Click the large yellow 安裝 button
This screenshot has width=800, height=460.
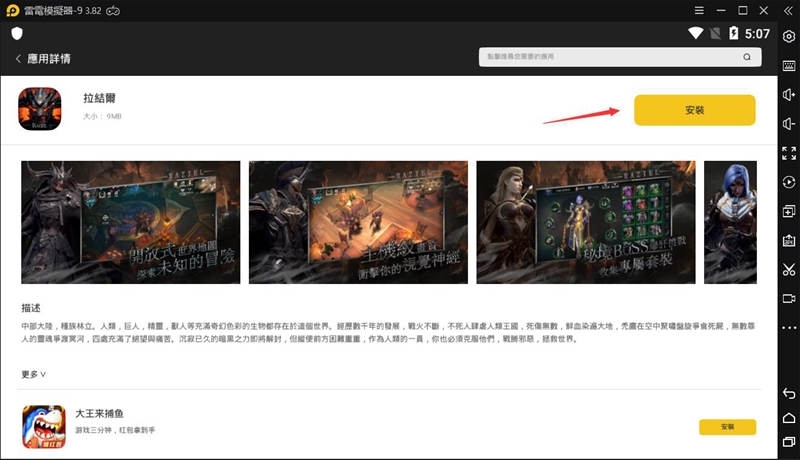(694, 110)
